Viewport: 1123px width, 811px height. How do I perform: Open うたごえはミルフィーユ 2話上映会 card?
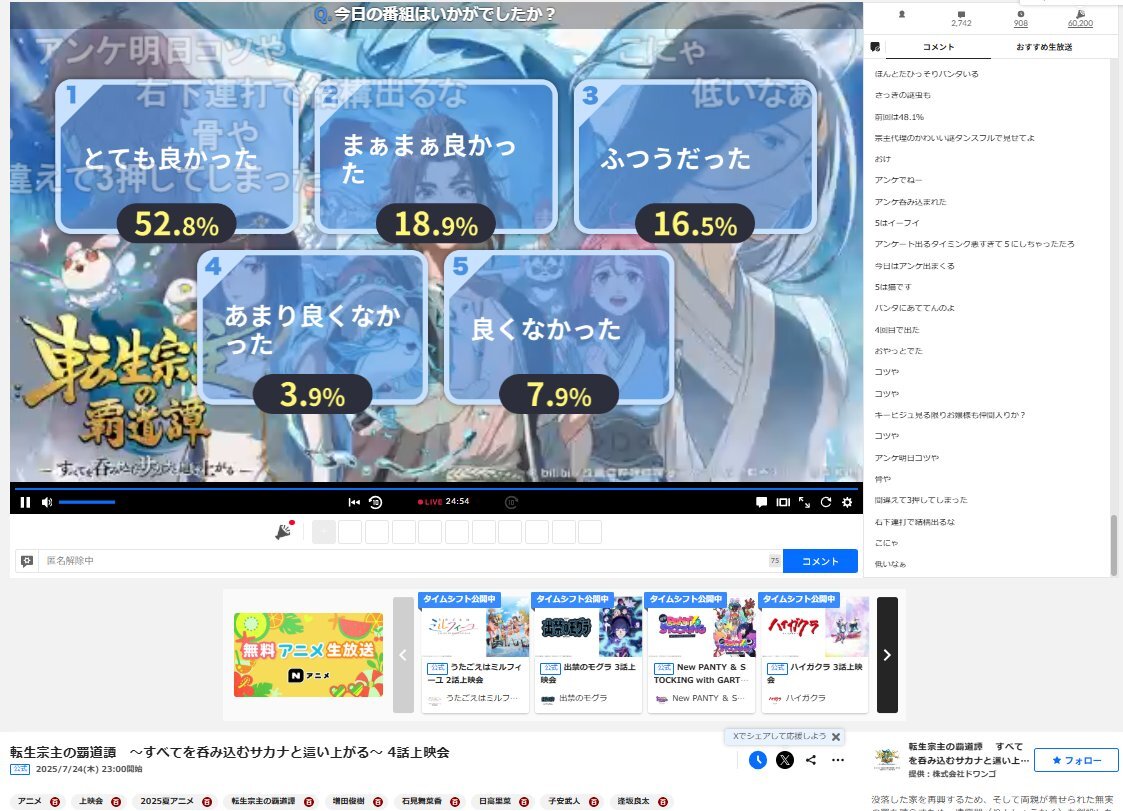475,653
